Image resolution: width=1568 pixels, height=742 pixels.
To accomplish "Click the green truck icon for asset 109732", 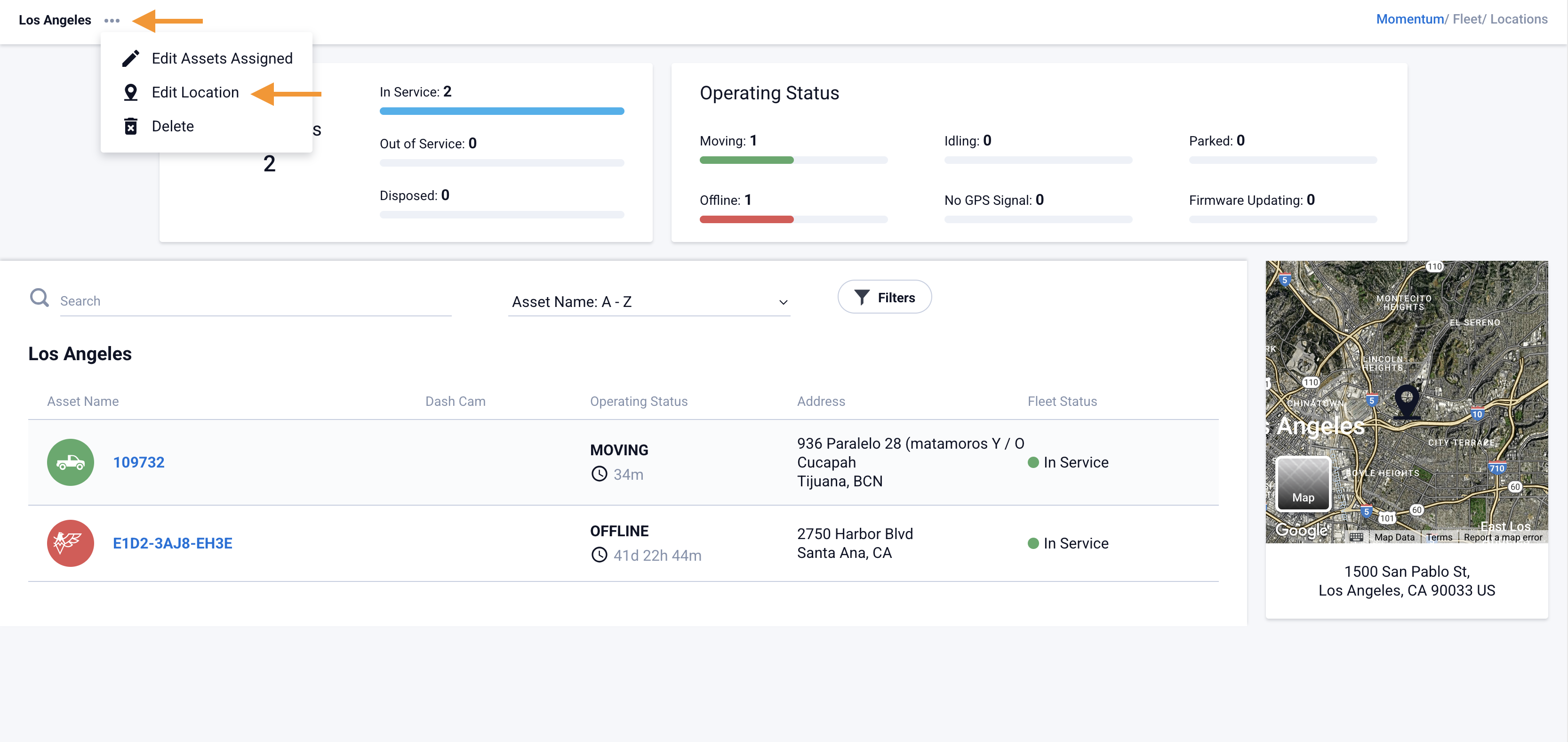I will pos(71,462).
